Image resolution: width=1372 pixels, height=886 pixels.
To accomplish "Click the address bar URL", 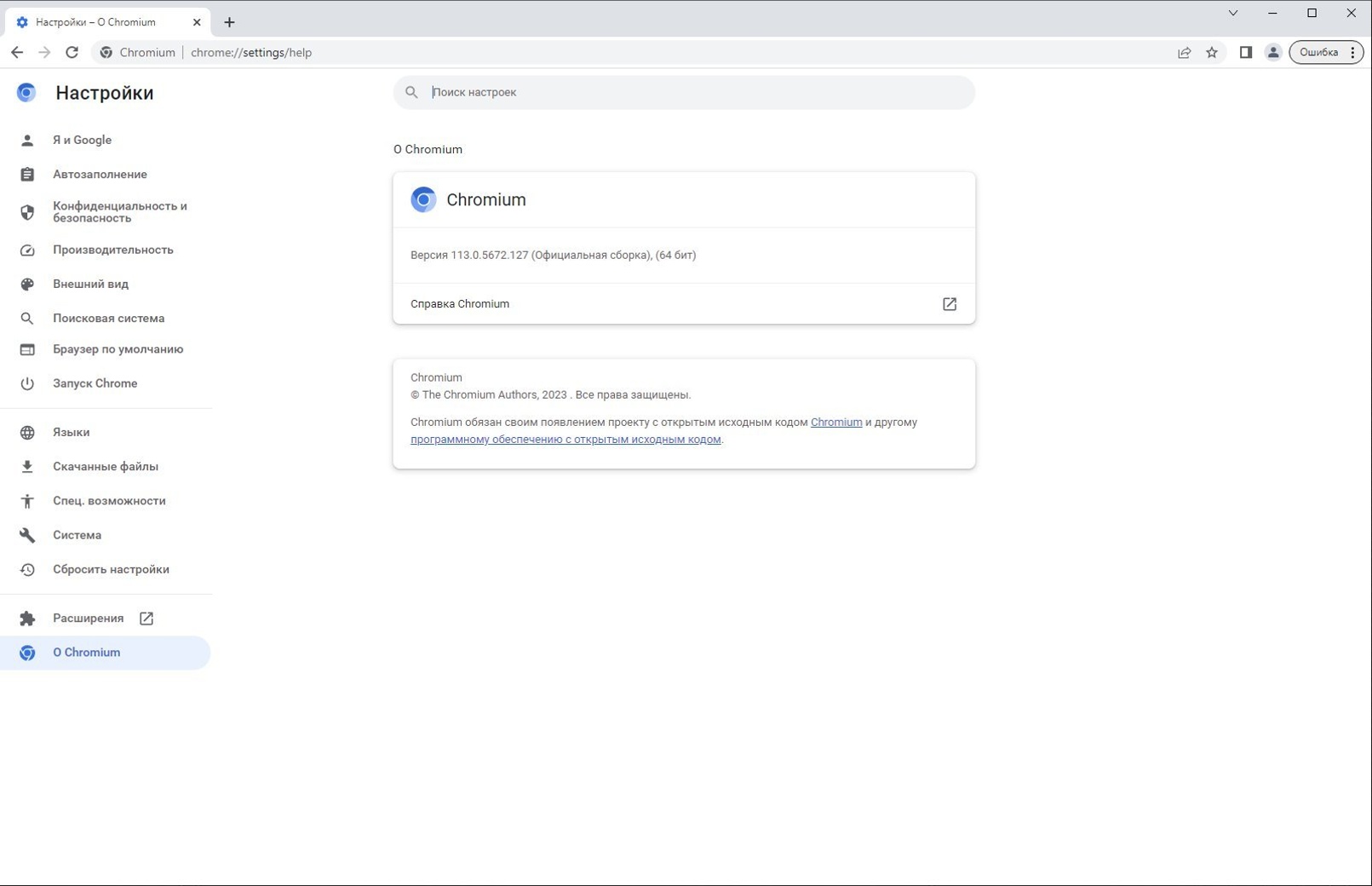I will pyautogui.click(x=251, y=52).
